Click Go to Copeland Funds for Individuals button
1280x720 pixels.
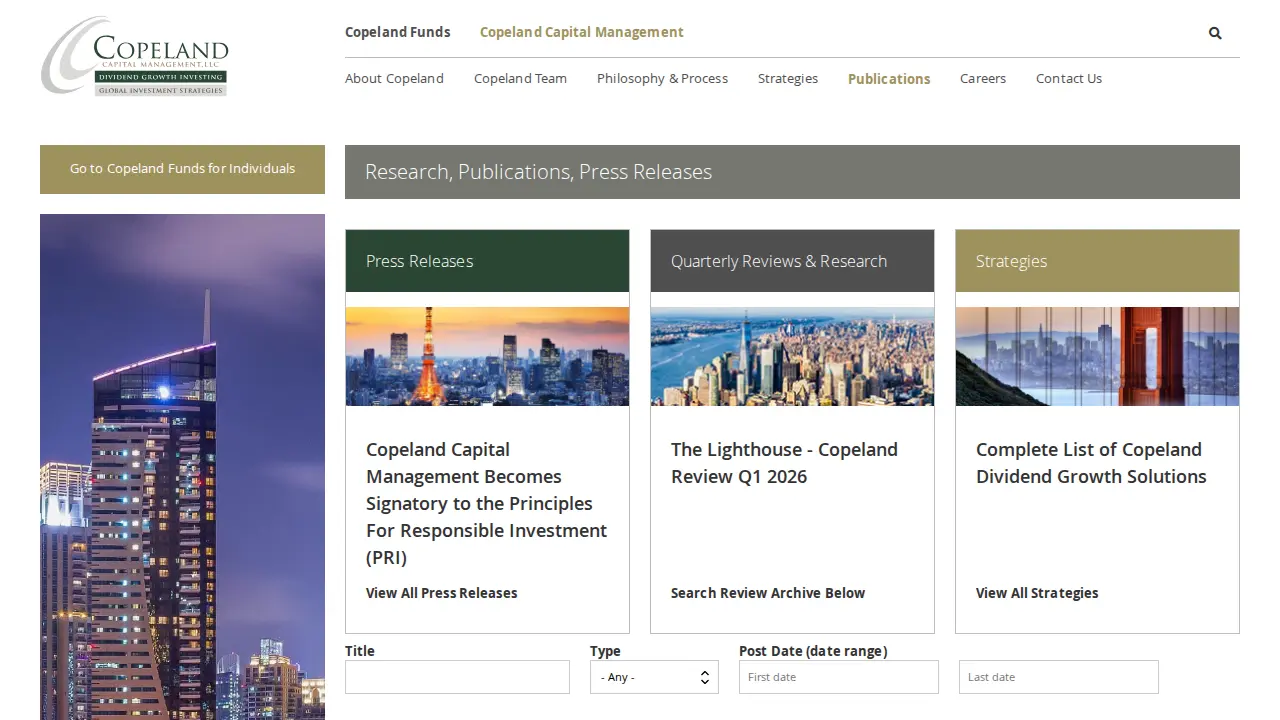click(x=182, y=169)
